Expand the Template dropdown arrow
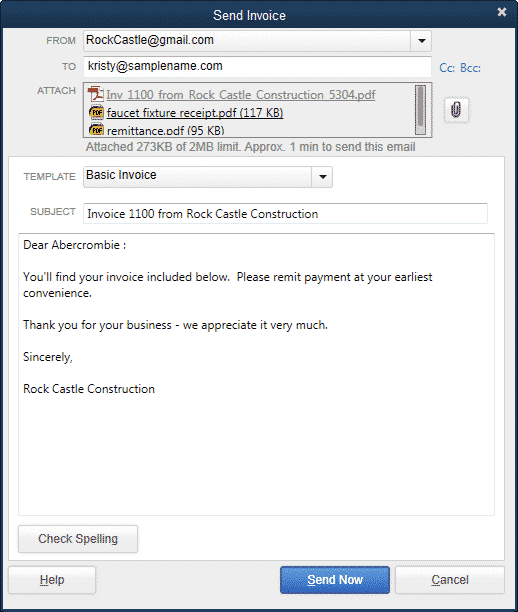Image resolution: width=518 pixels, height=612 pixels. point(322,177)
